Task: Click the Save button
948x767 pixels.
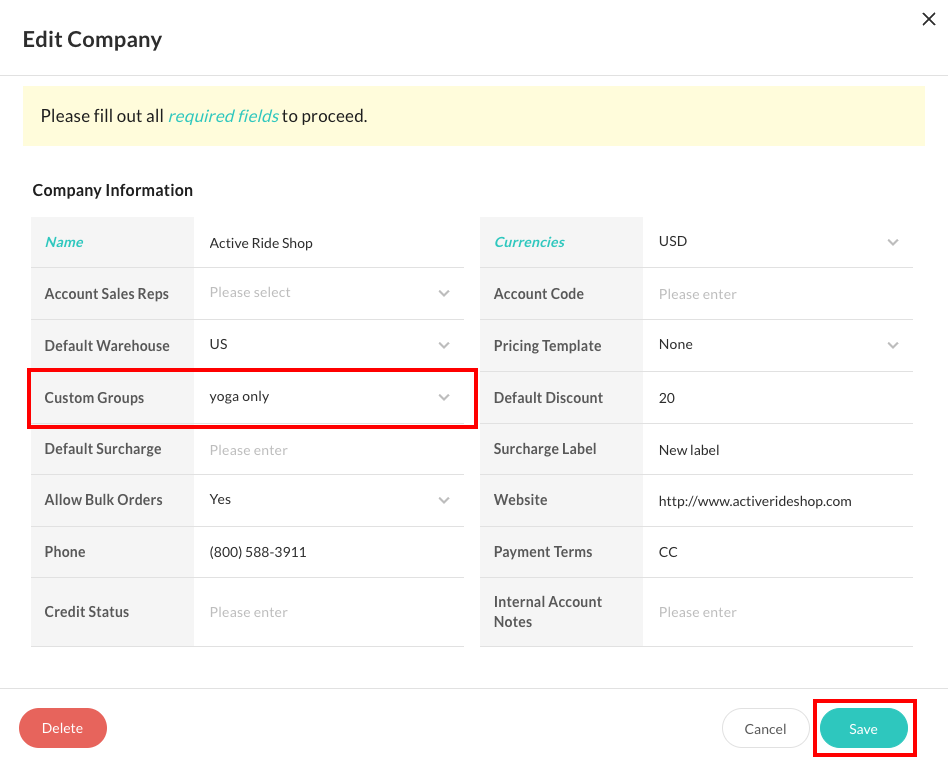Action: pos(863,728)
